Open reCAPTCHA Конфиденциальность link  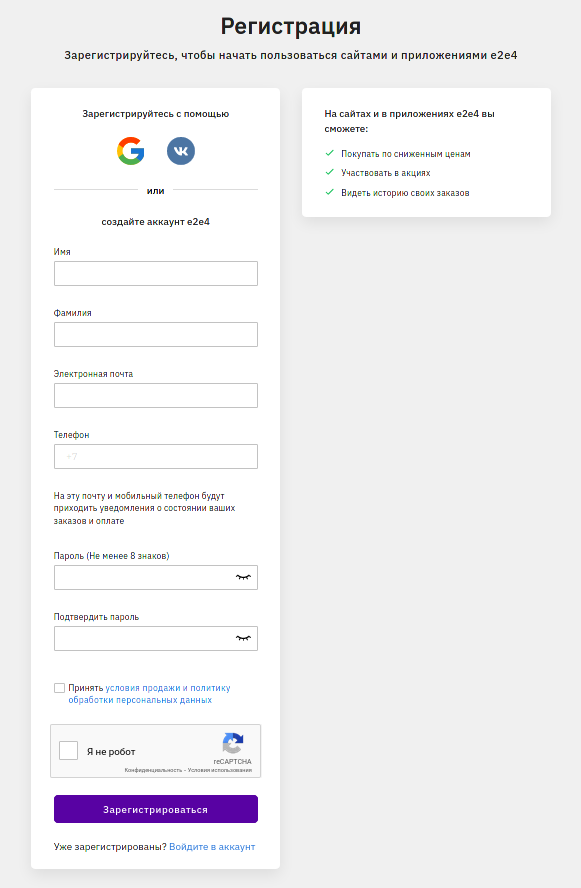pyautogui.click(x=153, y=770)
